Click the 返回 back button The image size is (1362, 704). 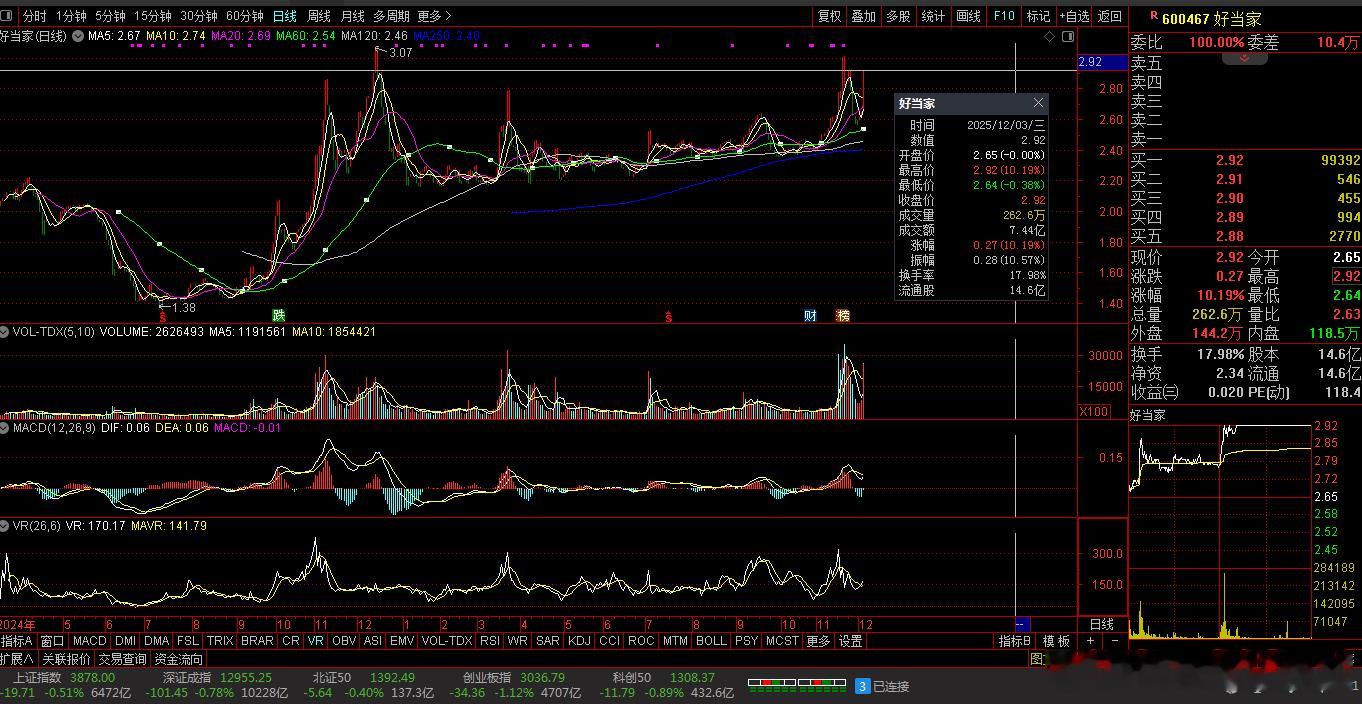click(1110, 16)
